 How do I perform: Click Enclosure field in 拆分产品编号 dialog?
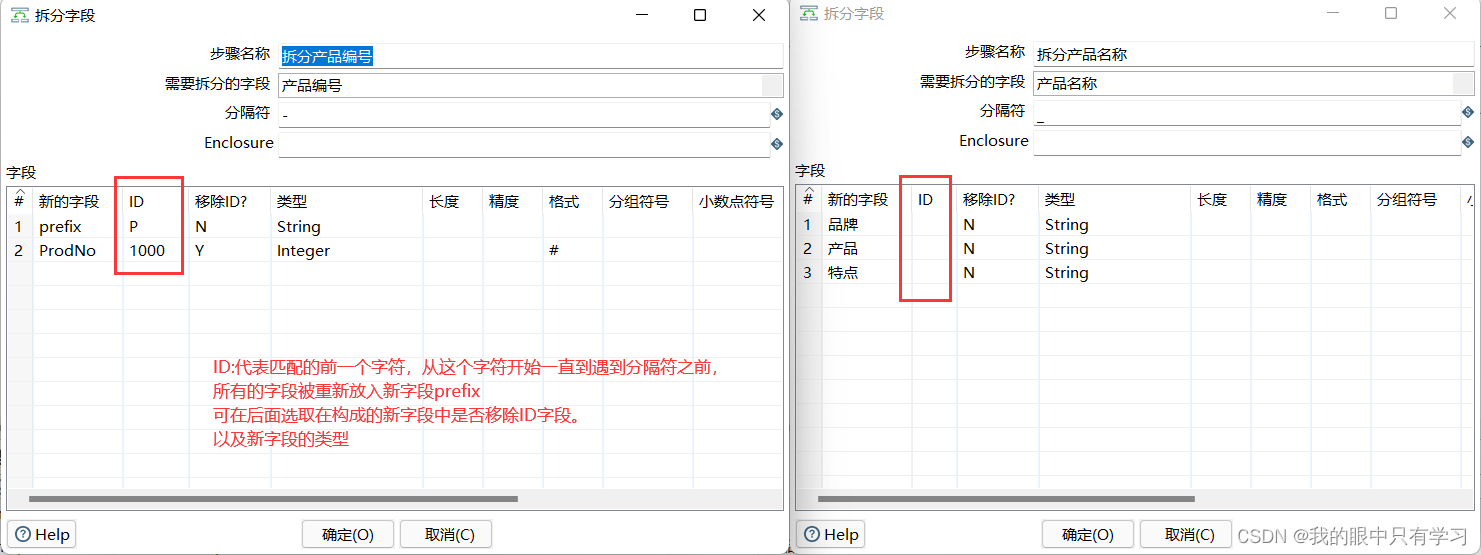click(524, 144)
